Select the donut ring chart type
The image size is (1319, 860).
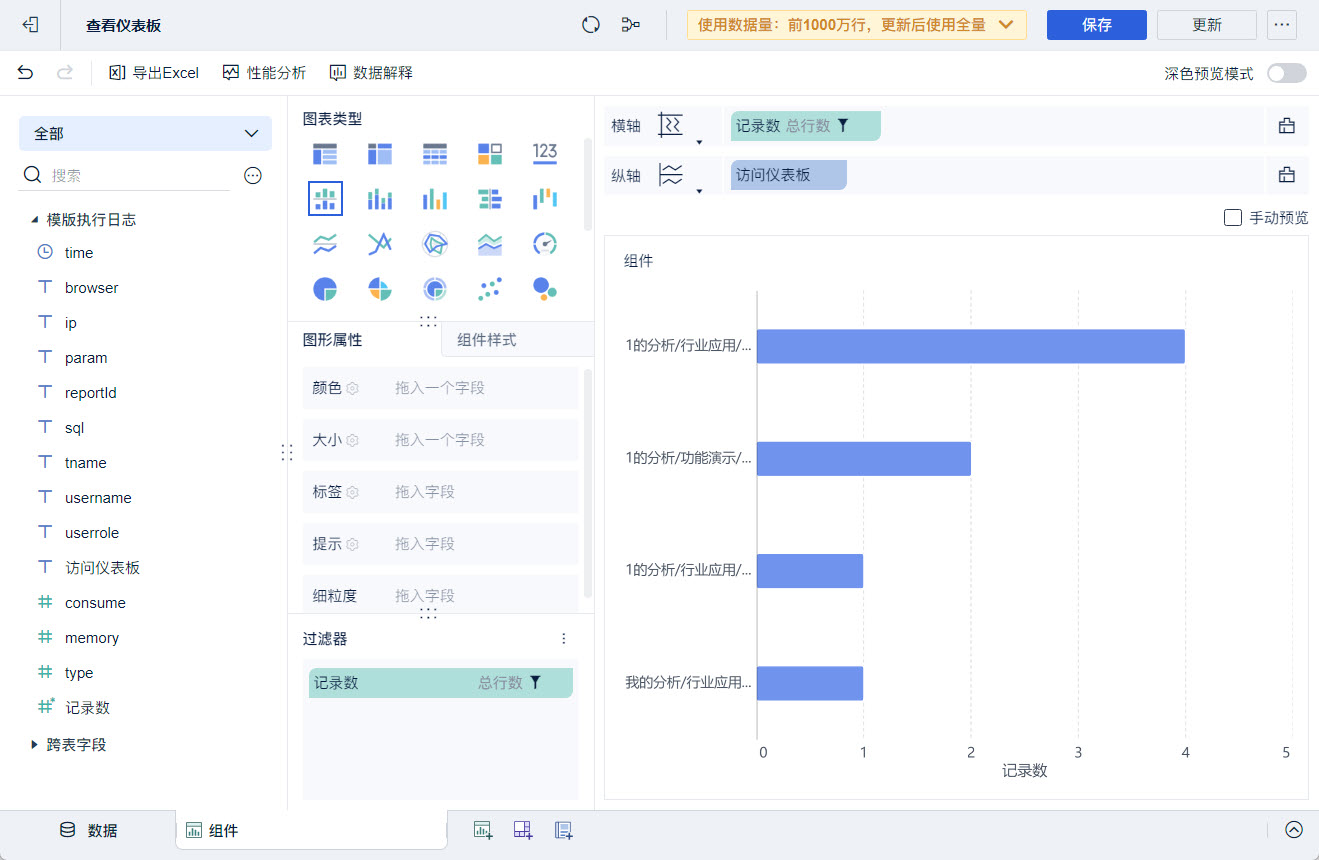click(435, 289)
